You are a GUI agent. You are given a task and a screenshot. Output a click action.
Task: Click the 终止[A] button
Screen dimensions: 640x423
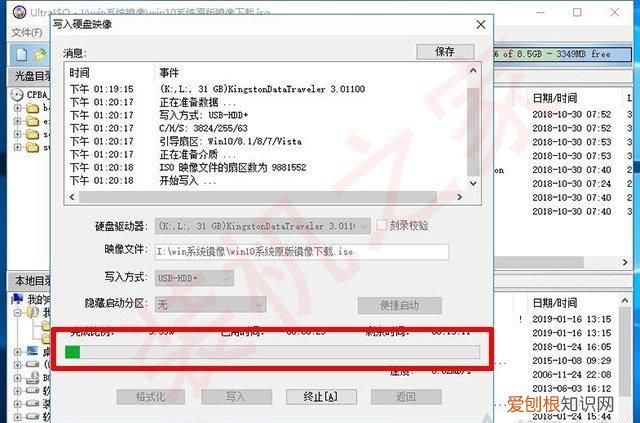tap(321, 396)
